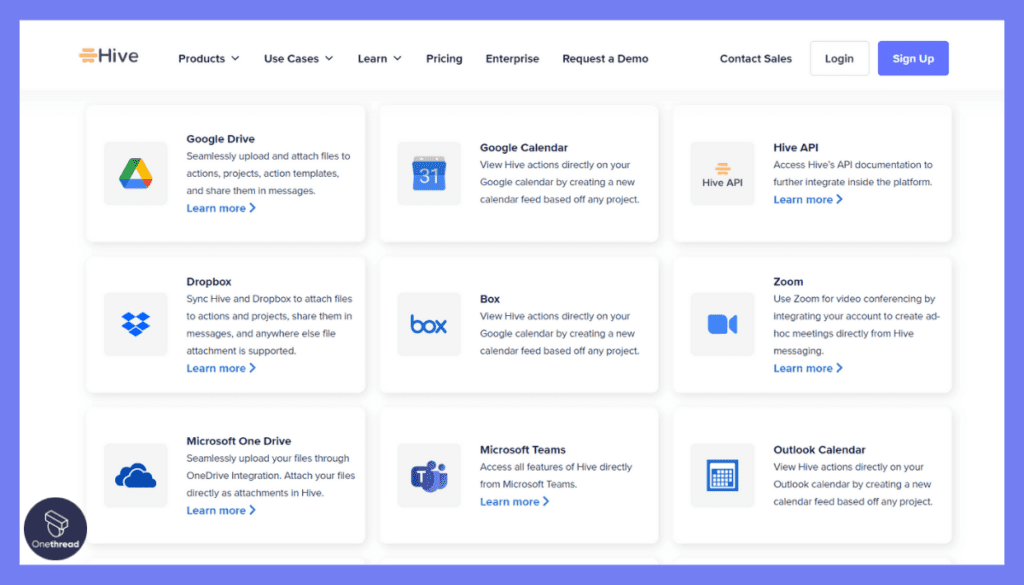Viewport: 1024px width, 585px height.
Task: Expand the Products dropdown menu
Action: (x=209, y=59)
